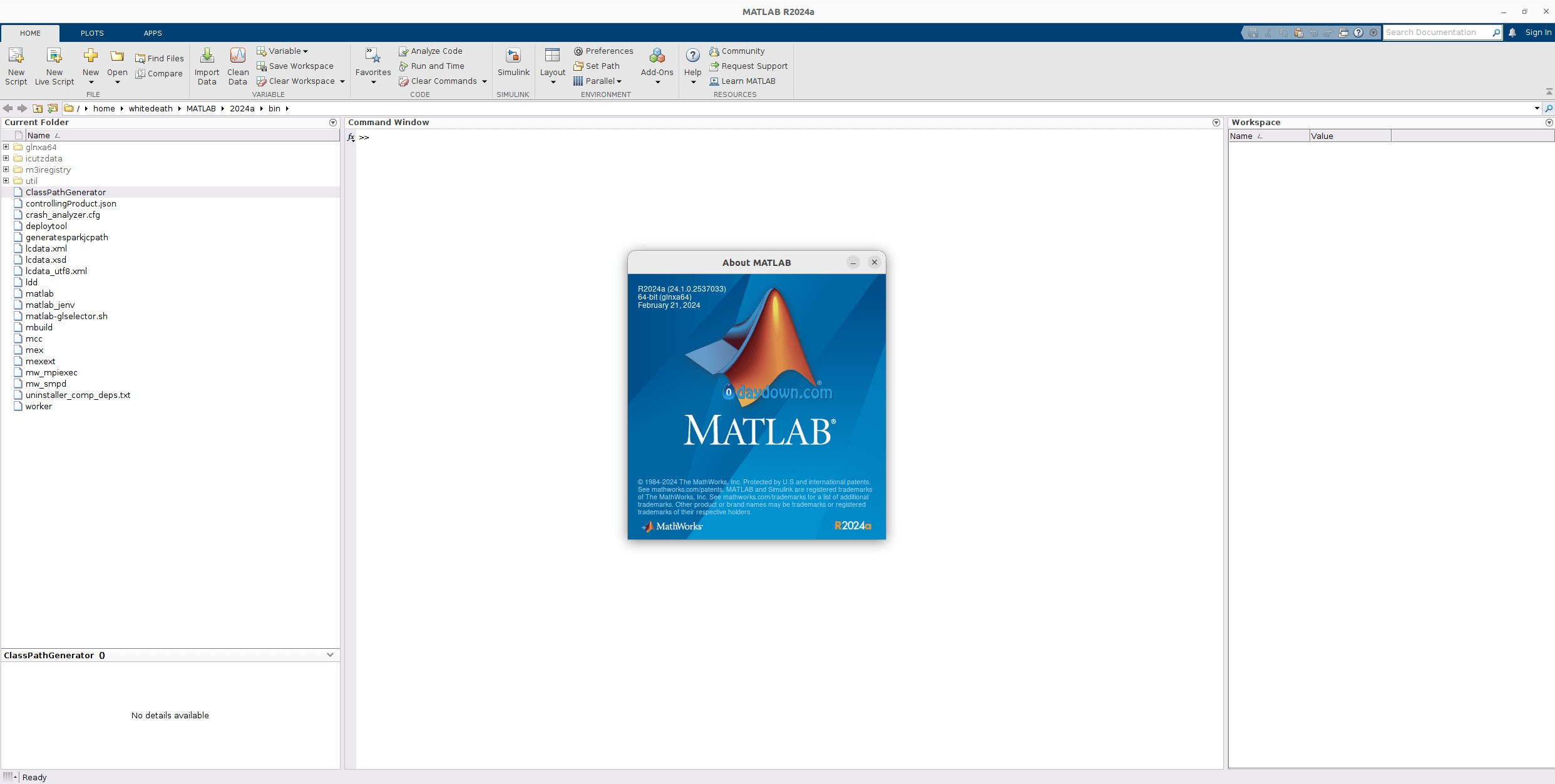The image size is (1555, 784).
Task: Open the Variable dropdown
Action: 282,51
